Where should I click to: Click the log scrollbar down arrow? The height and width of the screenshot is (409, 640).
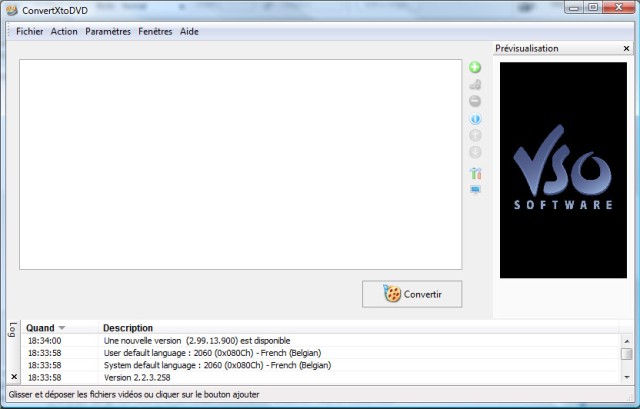[x=627, y=377]
